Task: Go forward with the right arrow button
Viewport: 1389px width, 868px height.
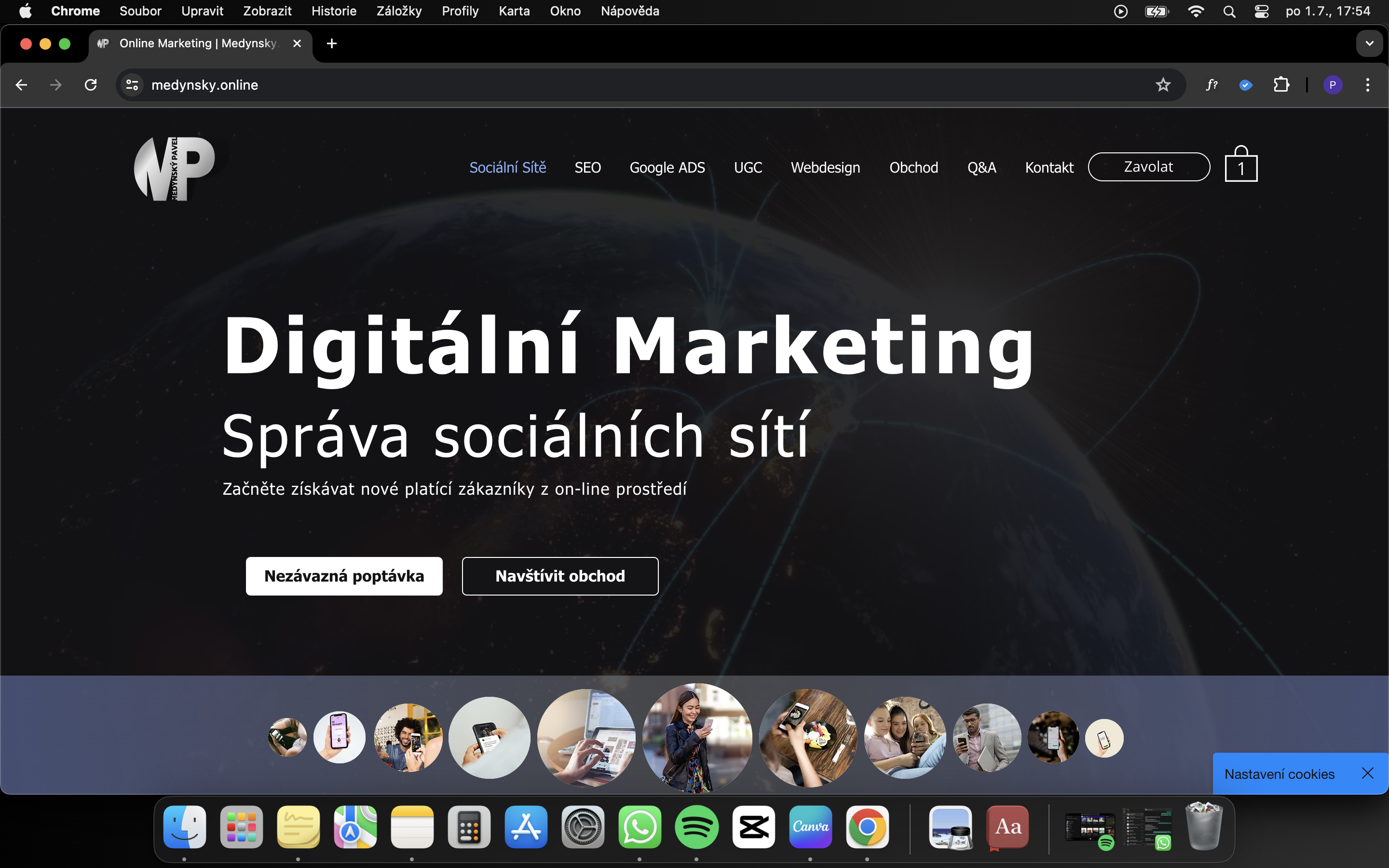Action: tap(55, 85)
